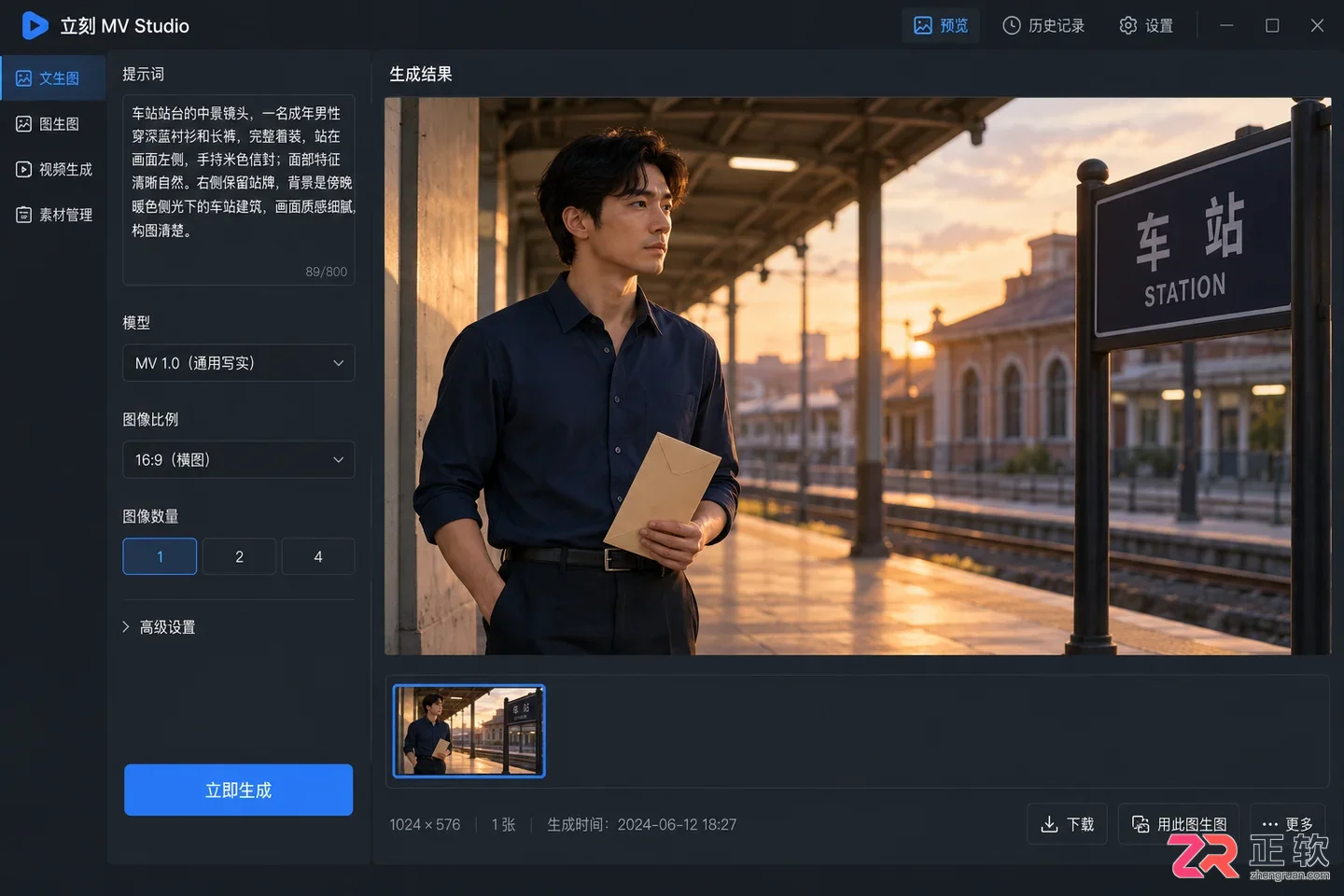
Task: Minimize the MV Studio window
Action: (1226, 25)
